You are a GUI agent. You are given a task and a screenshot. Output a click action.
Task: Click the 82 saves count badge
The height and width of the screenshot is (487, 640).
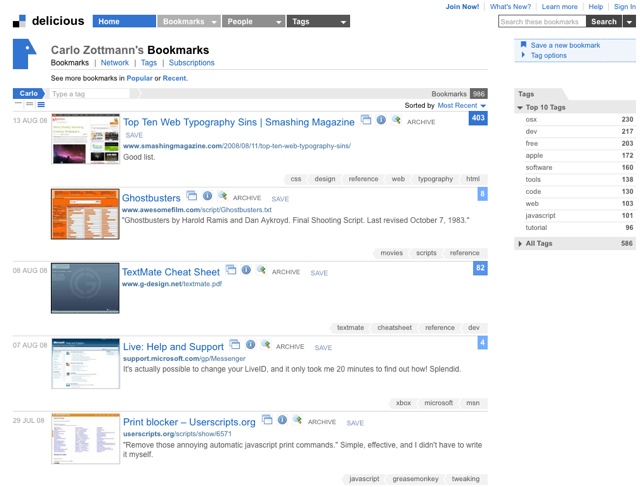point(480,268)
